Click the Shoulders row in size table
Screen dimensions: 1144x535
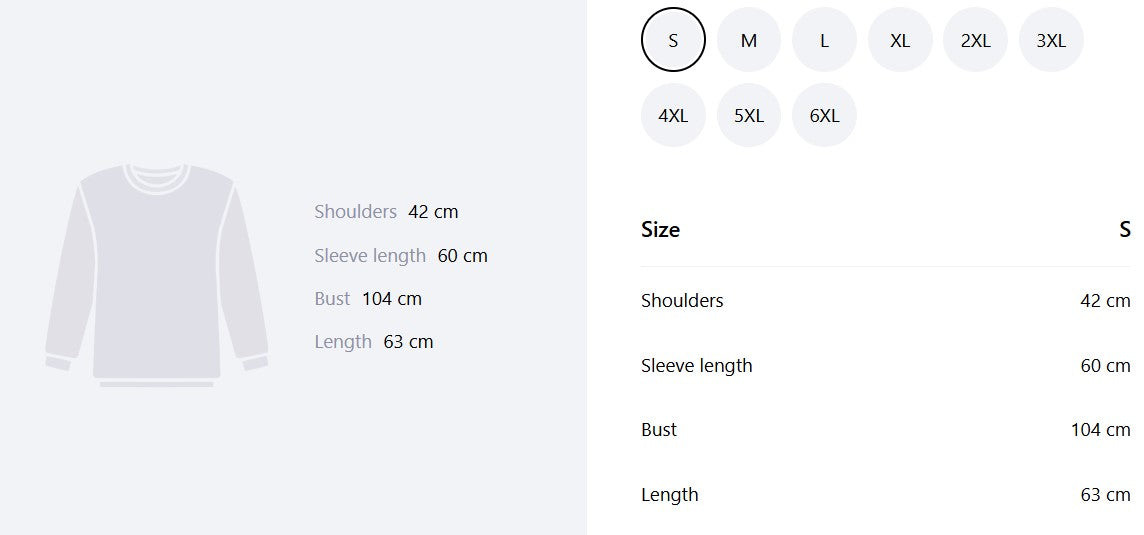(886, 300)
